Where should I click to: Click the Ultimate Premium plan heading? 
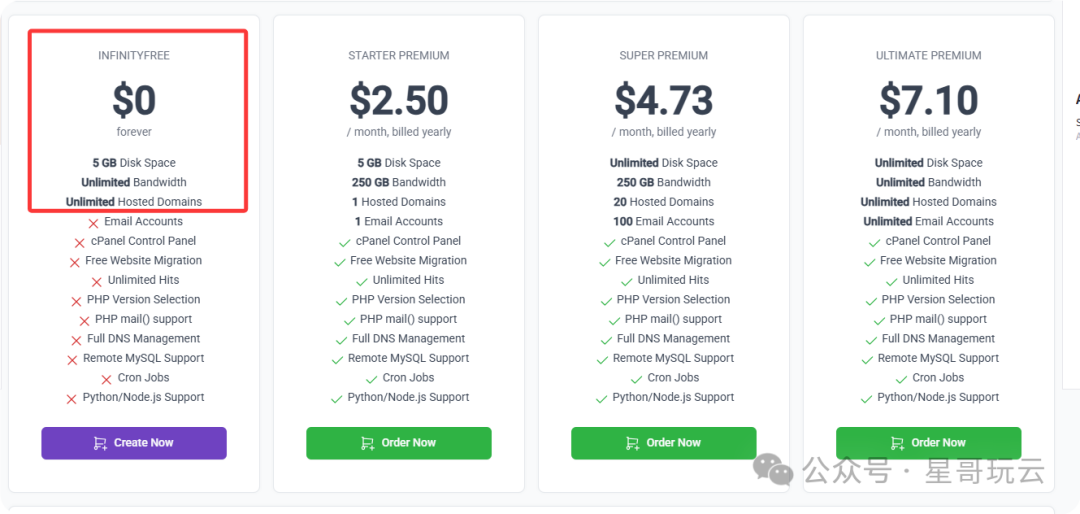(x=928, y=56)
